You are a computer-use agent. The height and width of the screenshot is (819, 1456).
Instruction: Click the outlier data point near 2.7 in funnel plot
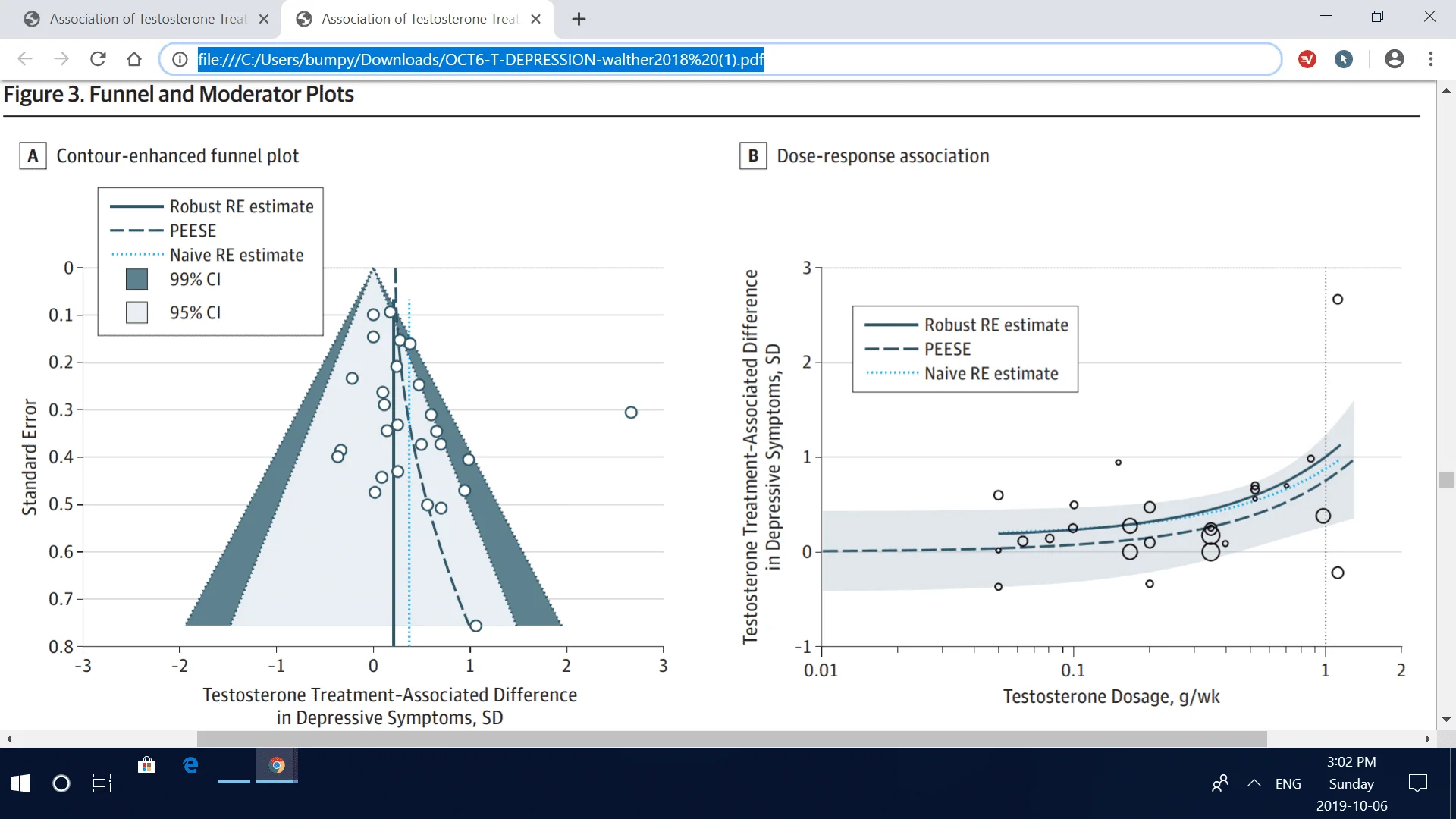pyautogui.click(x=631, y=413)
